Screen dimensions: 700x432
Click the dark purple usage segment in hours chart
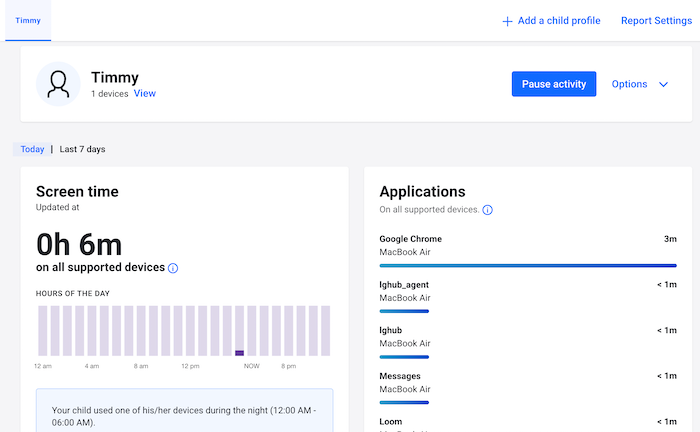(x=239, y=353)
